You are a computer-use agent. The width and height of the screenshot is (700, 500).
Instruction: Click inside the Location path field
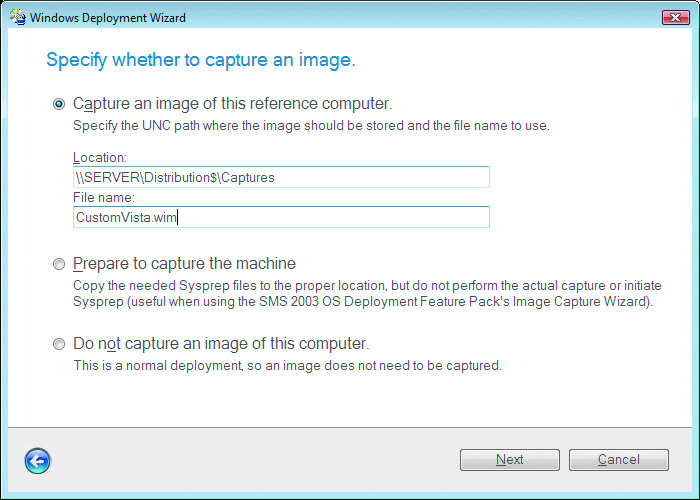point(281,177)
